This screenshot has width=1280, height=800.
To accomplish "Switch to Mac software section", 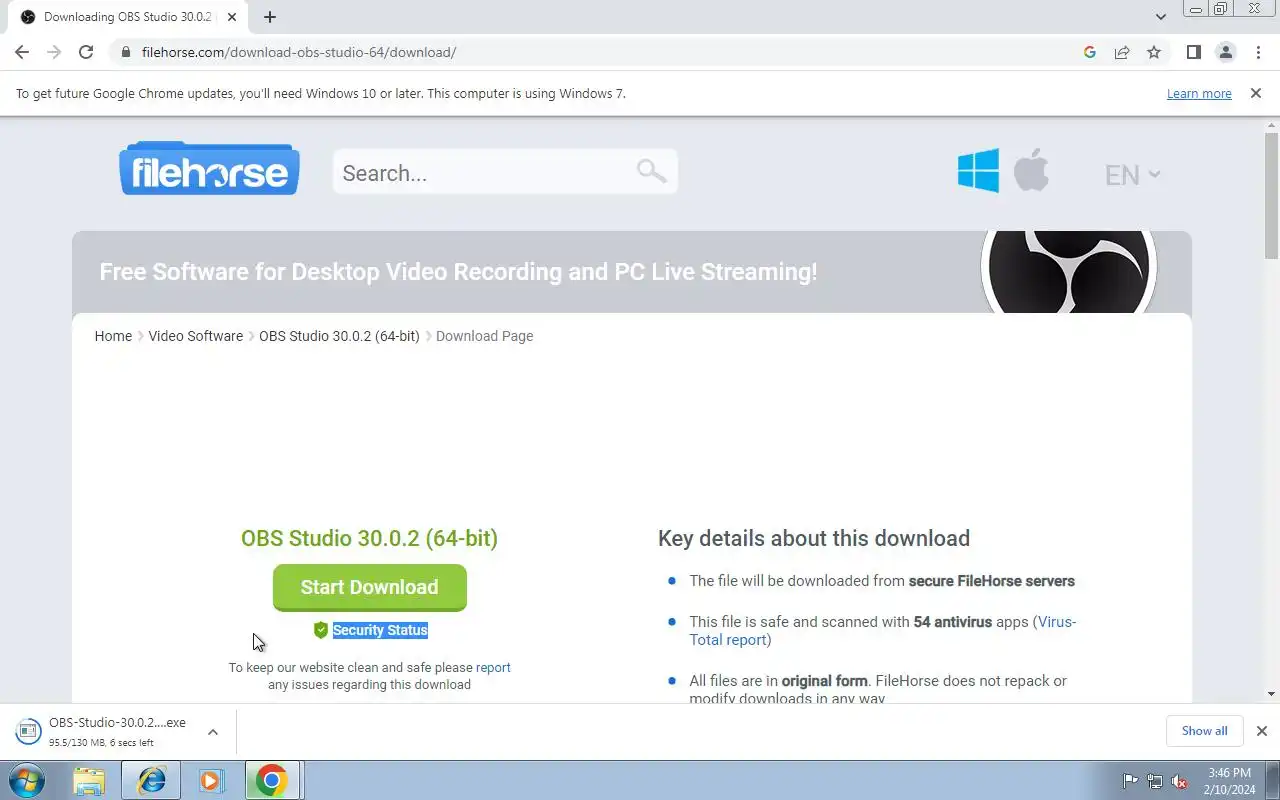I will (1031, 170).
